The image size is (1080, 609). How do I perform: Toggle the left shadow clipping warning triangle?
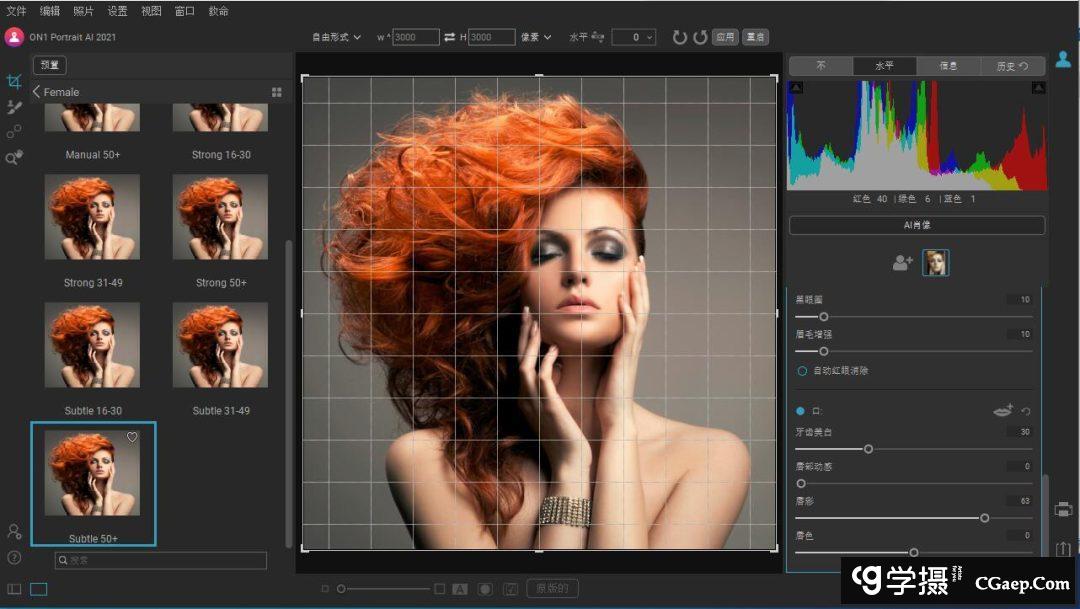796,89
